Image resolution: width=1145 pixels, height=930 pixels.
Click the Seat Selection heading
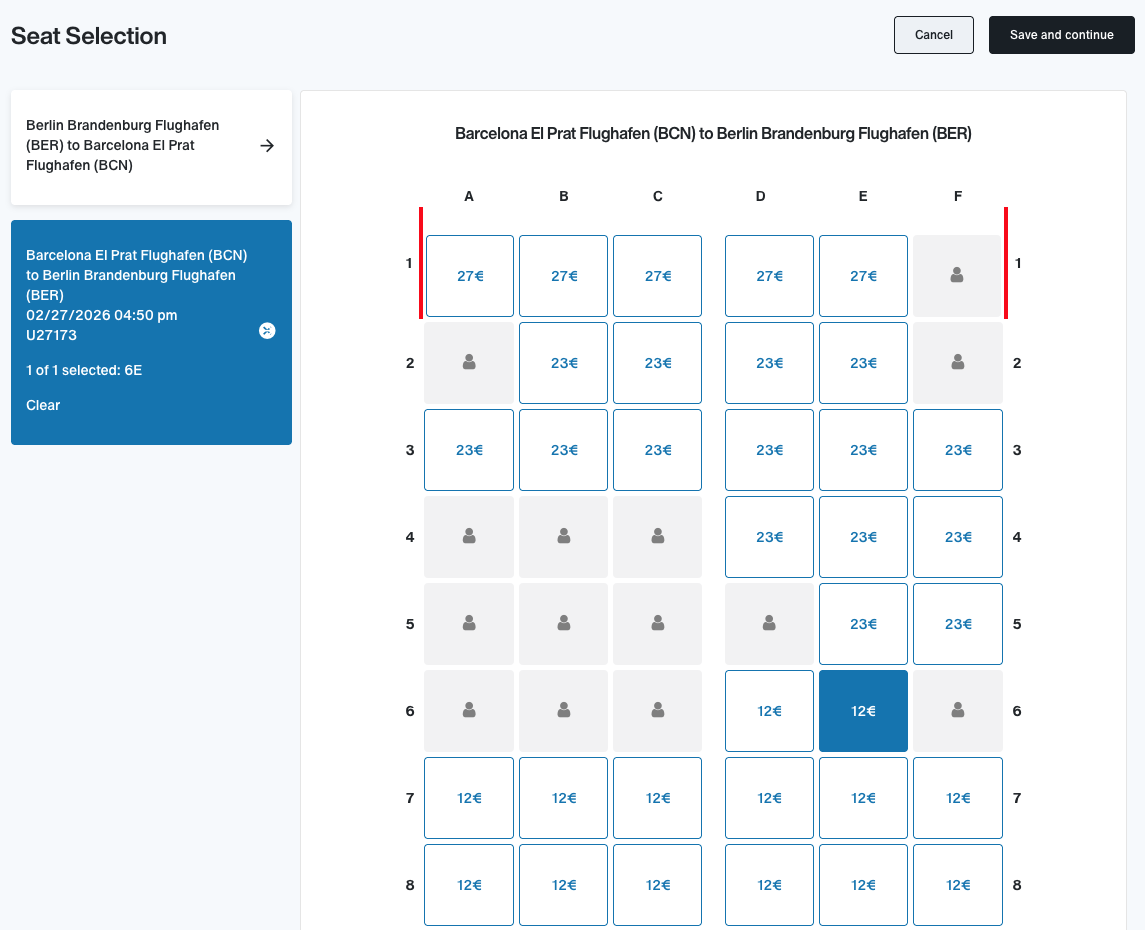(x=88, y=36)
